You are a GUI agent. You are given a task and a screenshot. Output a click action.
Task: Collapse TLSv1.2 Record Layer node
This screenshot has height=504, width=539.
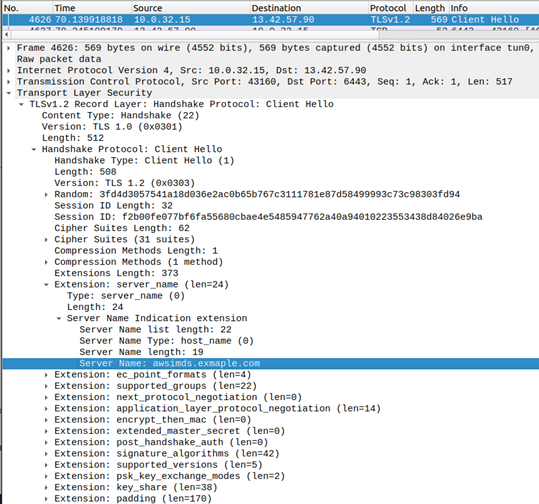point(21,104)
